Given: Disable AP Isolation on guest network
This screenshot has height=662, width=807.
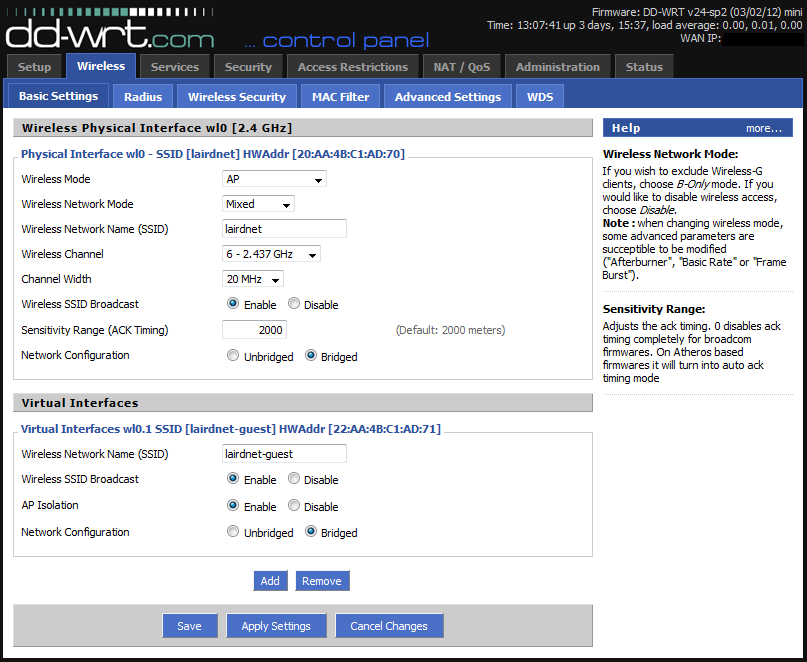Looking at the screenshot, I should coord(294,506).
